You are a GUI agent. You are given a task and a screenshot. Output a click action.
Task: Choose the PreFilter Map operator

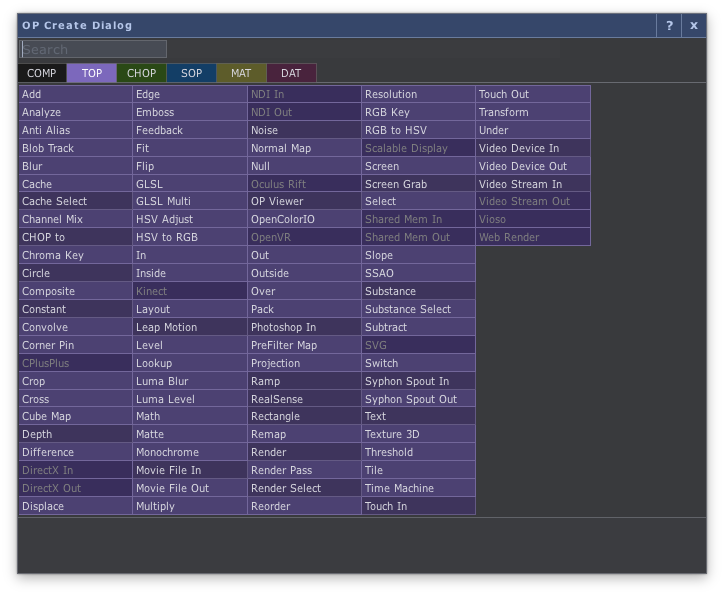(x=304, y=345)
